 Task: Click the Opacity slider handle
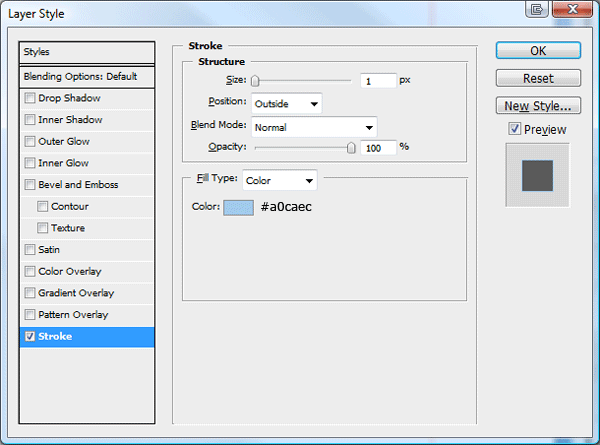coord(351,148)
